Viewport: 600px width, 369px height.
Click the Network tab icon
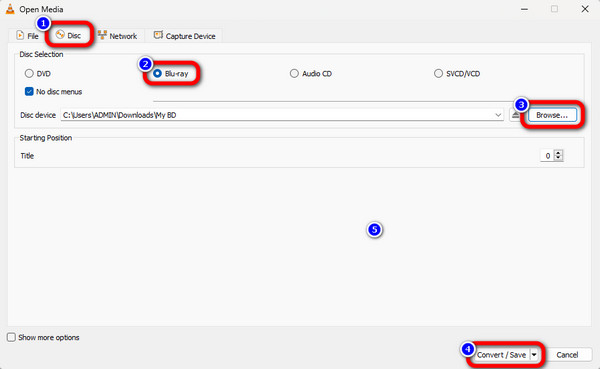click(102, 35)
